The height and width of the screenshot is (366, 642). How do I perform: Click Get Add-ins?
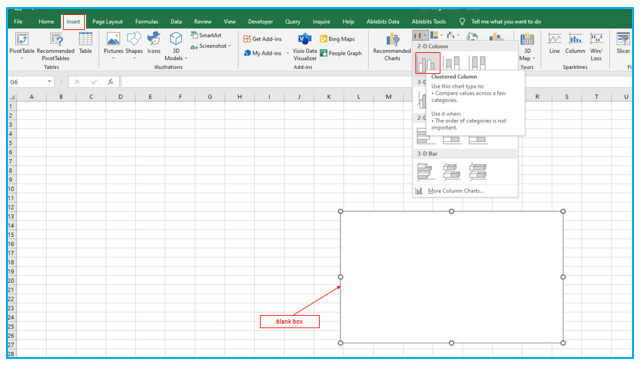(x=262, y=39)
